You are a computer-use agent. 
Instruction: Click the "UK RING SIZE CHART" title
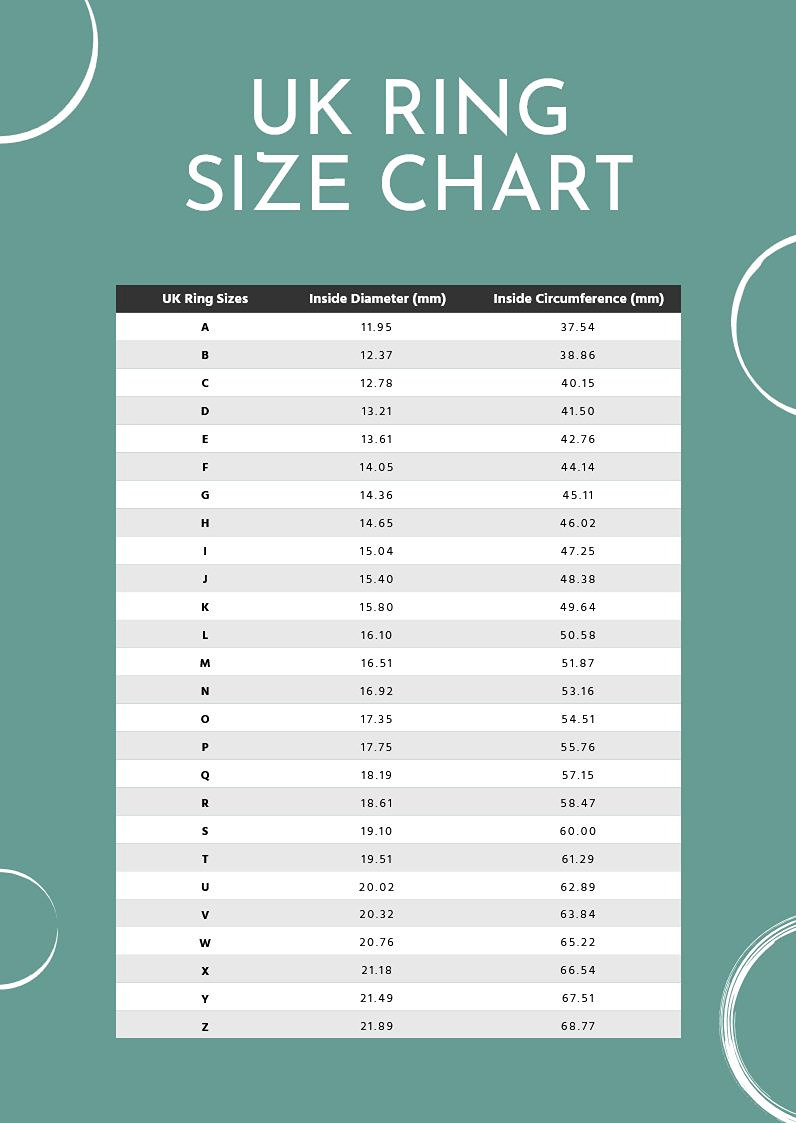409,145
